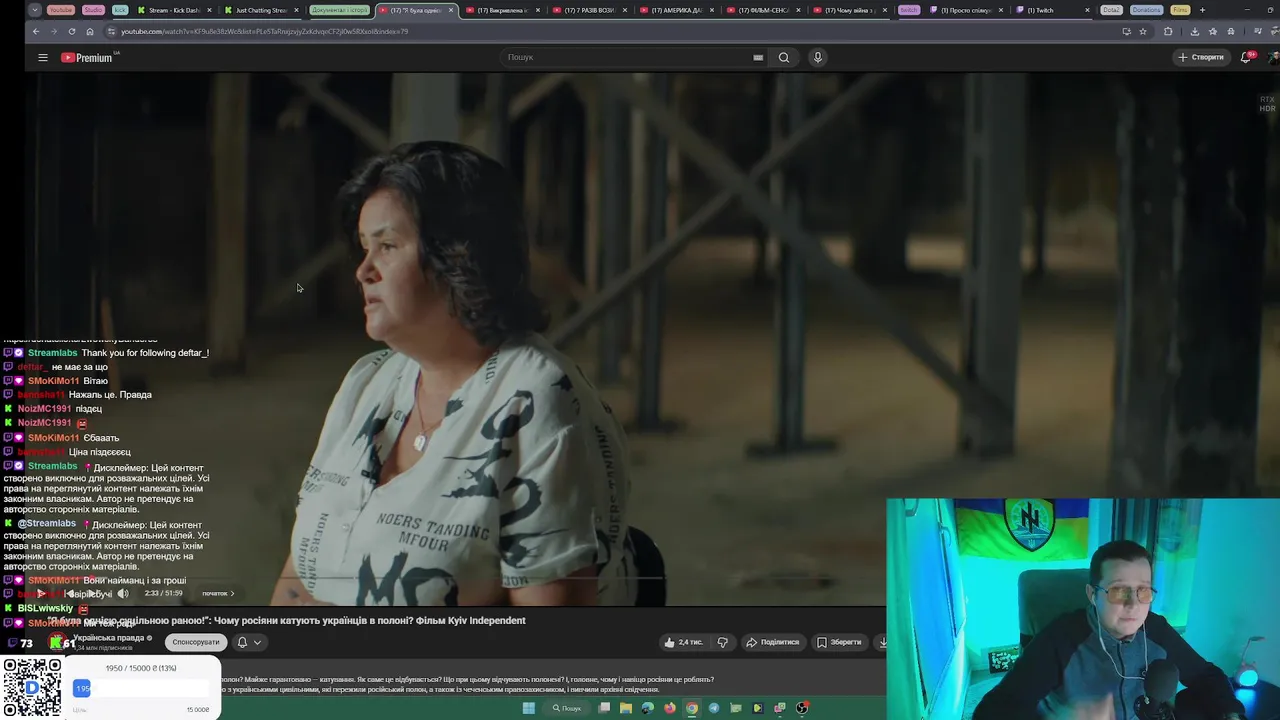Go back with browser back arrow
Screen dimensions: 1280x720
pyautogui.click(x=36, y=31)
